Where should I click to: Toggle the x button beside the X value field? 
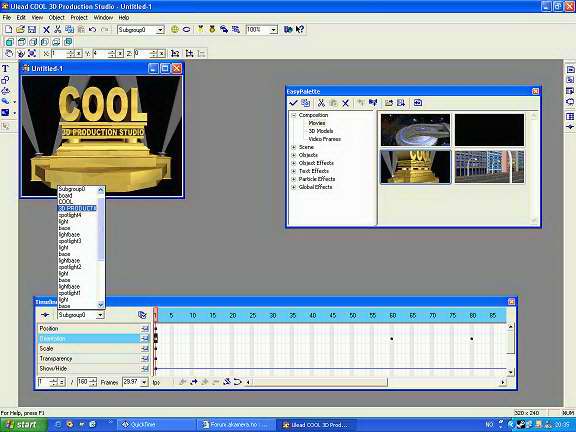coord(78,54)
